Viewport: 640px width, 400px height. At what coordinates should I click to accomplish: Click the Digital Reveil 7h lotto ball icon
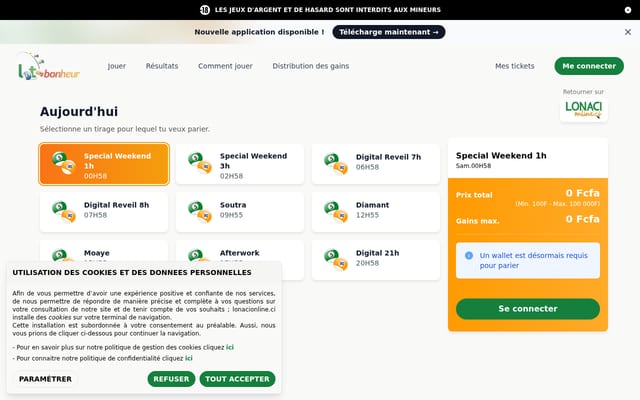(x=336, y=164)
